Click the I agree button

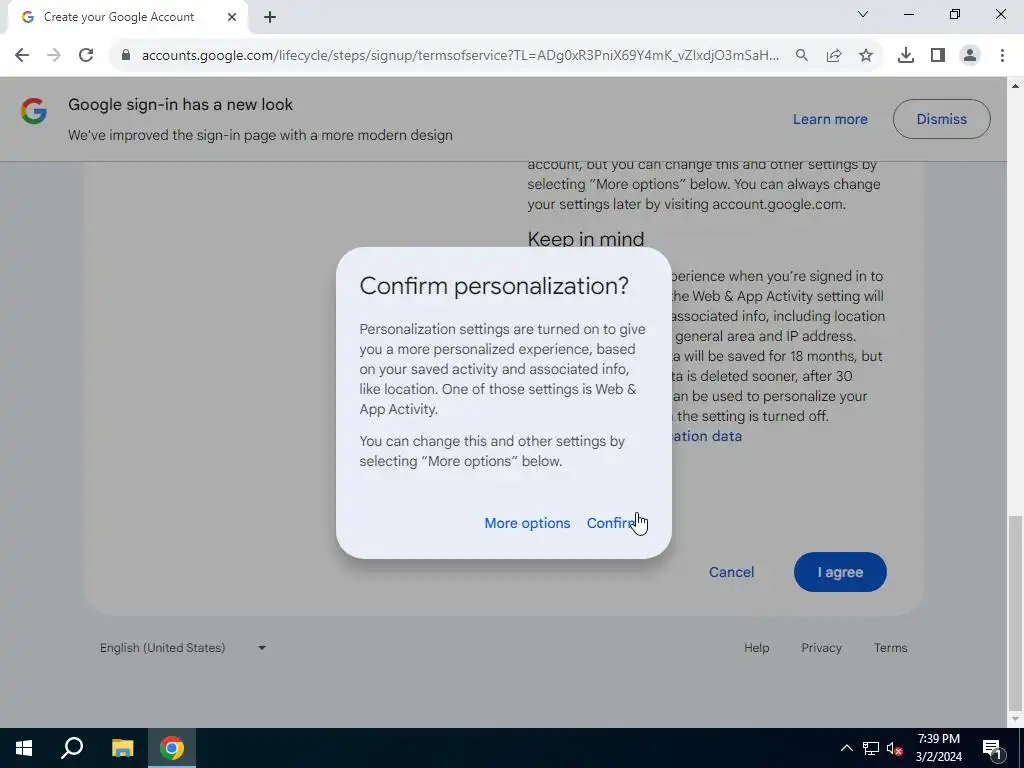(x=840, y=572)
